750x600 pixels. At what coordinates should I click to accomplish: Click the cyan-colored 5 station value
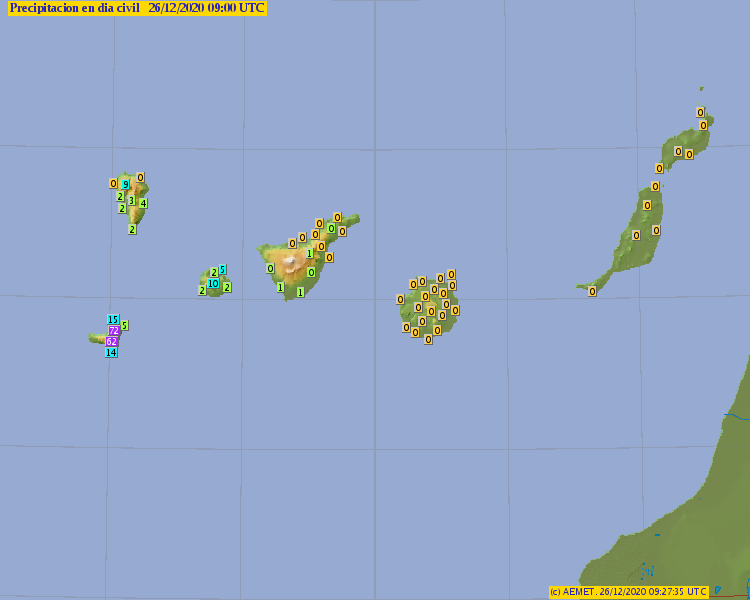[x=222, y=269]
